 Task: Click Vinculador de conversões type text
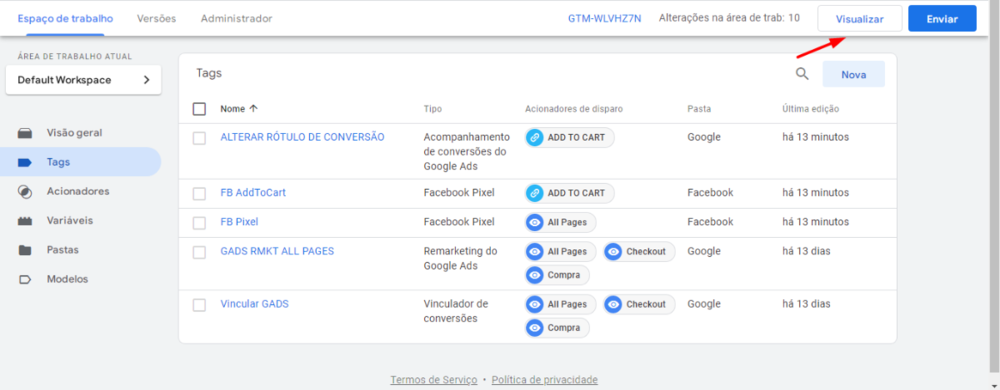point(456,311)
